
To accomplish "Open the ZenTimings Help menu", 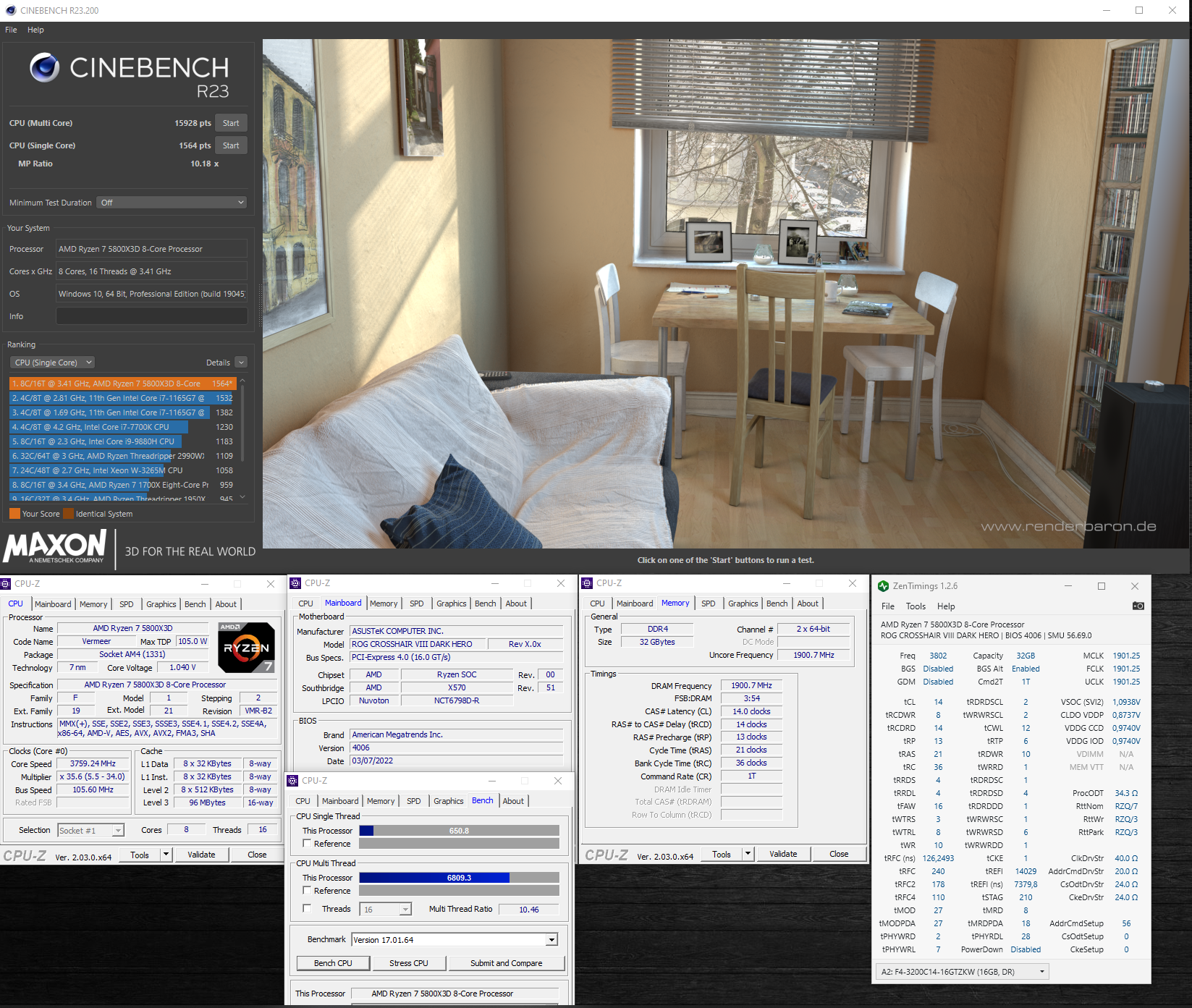I will point(946,606).
